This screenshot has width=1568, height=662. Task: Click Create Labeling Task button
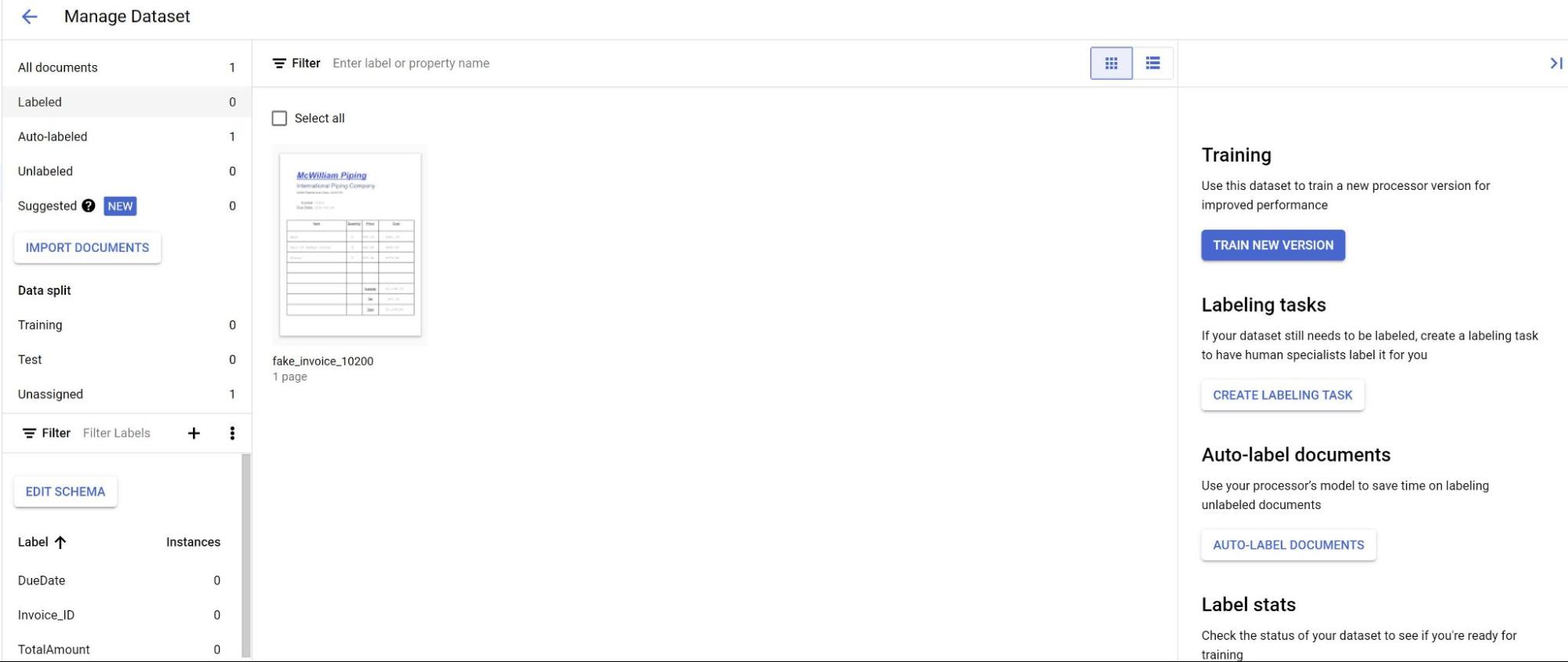pos(1282,395)
